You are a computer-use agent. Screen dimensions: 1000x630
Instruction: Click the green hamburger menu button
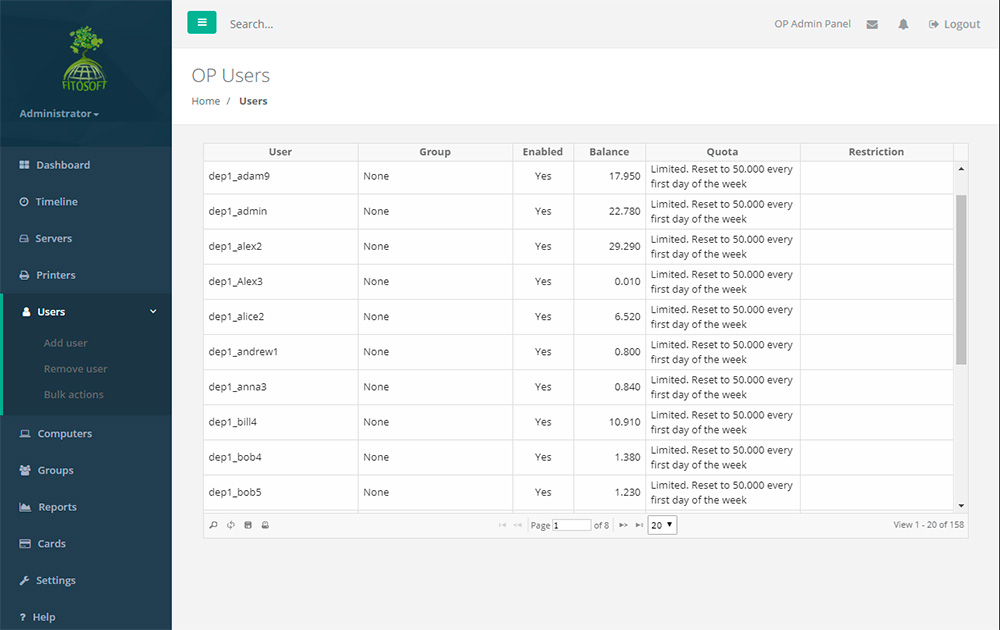coord(202,22)
